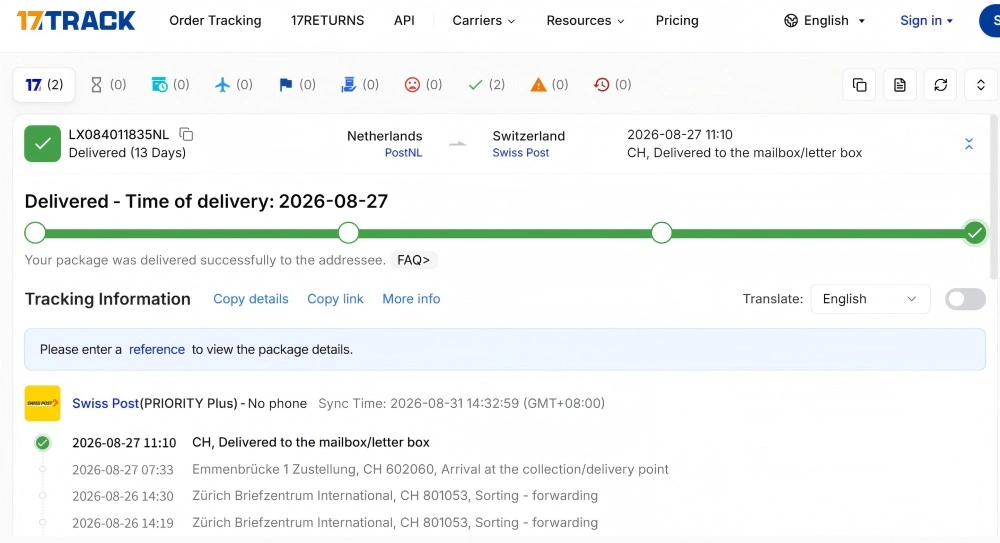1000x543 pixels.
Task: Open the API page
Action: tap(404, 20)
